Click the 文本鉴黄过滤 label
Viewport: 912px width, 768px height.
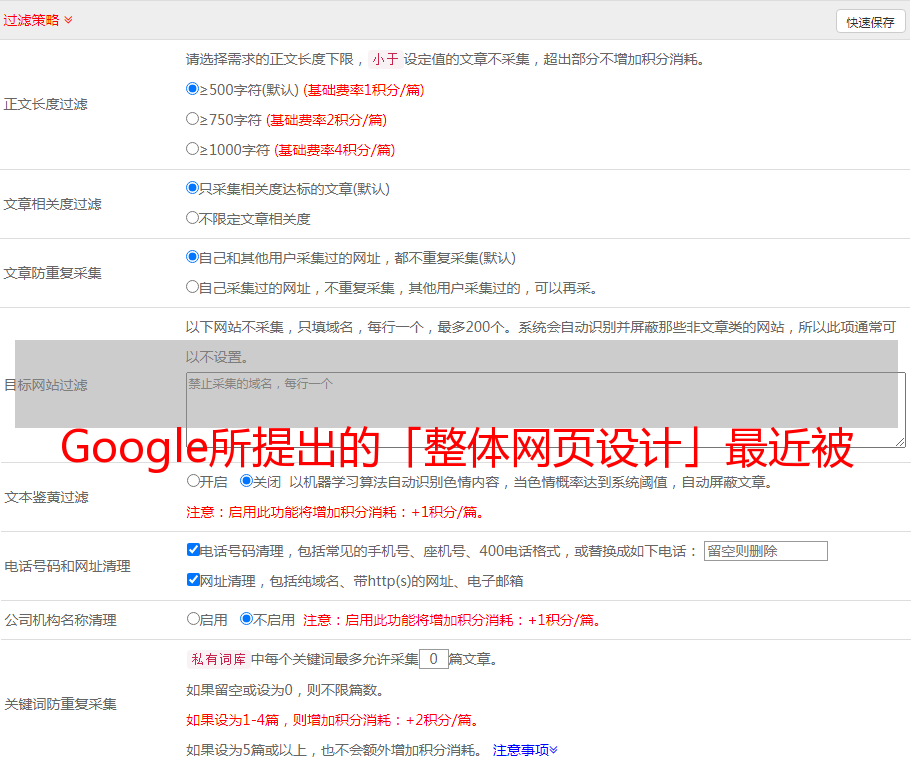pos(47,497)
